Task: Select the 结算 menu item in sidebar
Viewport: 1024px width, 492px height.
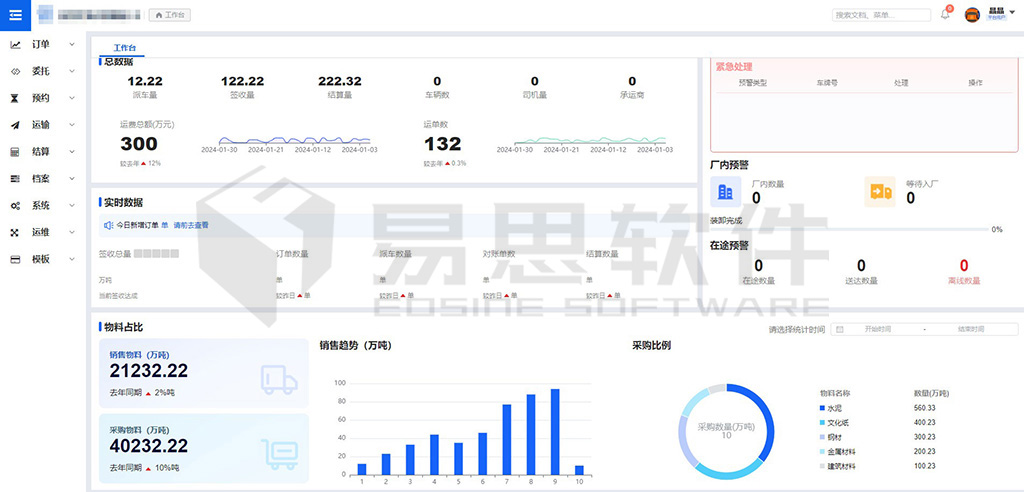Action: 40,152
